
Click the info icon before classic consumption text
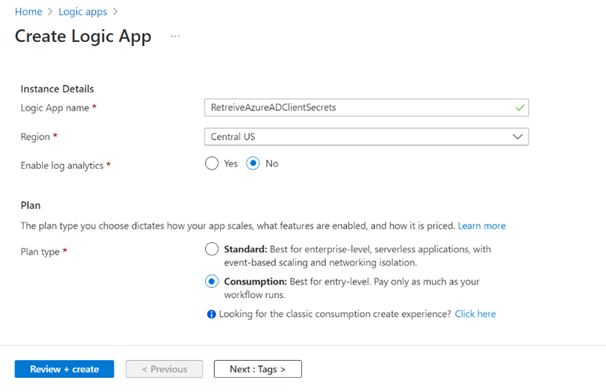pos(211,314)
